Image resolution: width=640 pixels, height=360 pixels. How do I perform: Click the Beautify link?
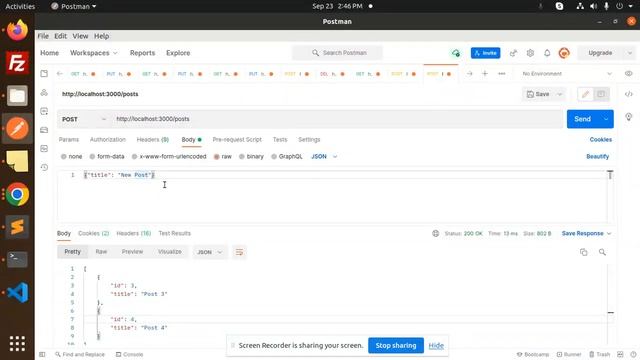tap(598, 156)
